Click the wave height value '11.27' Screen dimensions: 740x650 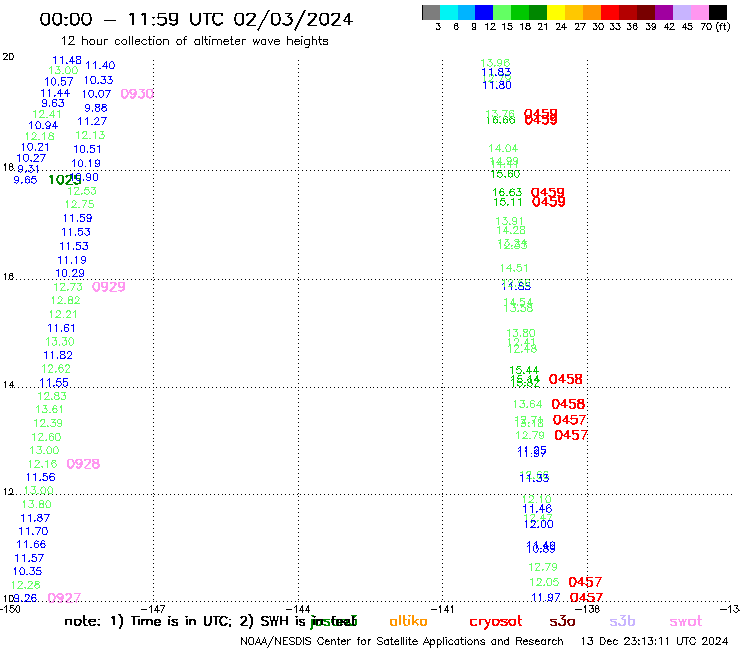[x=92, y=121]
